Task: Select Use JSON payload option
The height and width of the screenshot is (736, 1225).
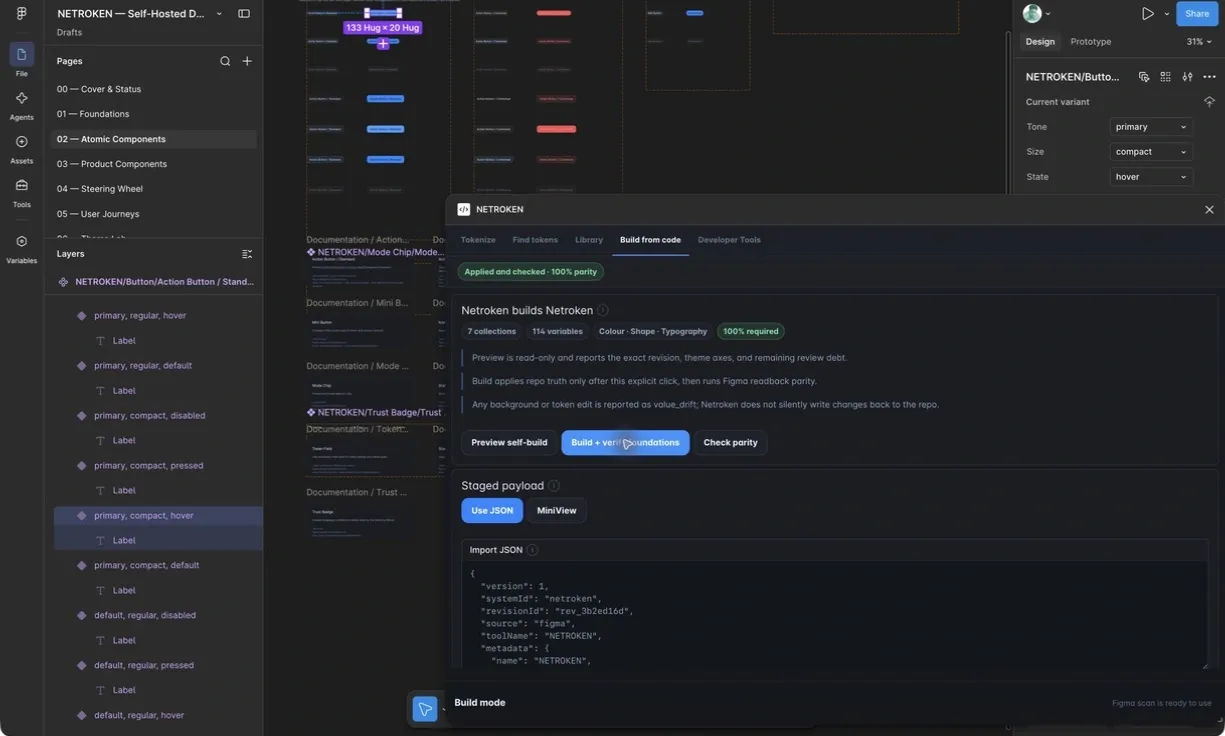Action: (x=492, y=511)
